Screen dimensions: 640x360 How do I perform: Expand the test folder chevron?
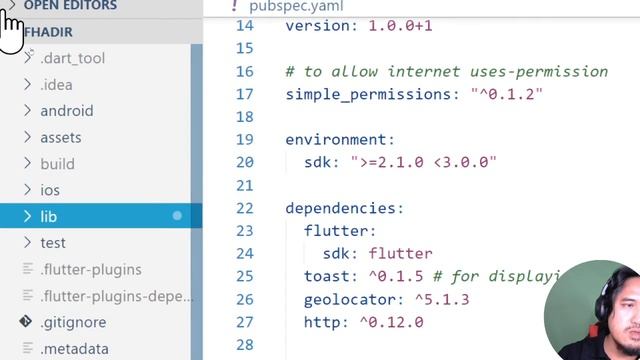click(27, 242)
